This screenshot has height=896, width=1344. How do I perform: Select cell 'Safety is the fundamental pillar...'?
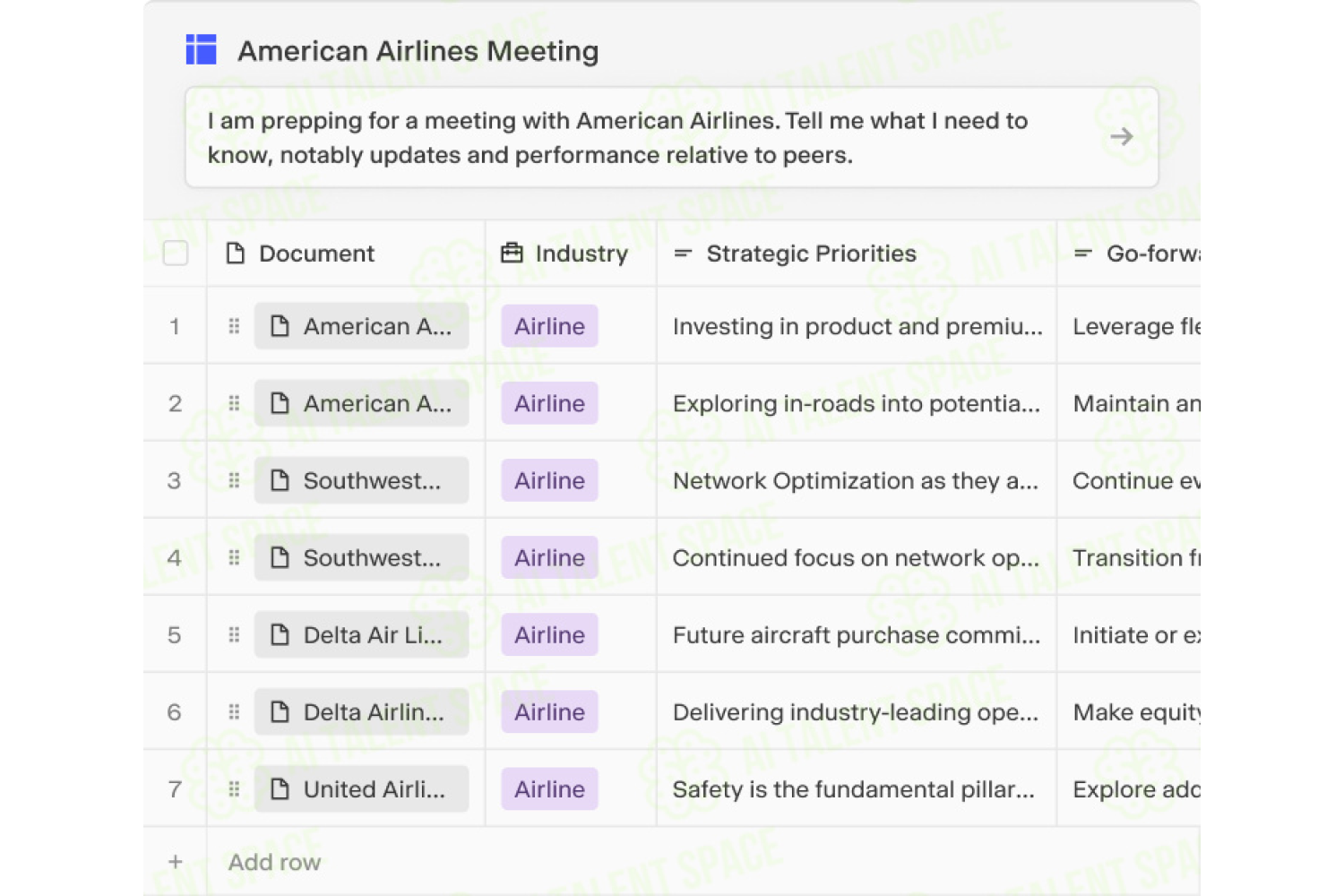857,788
